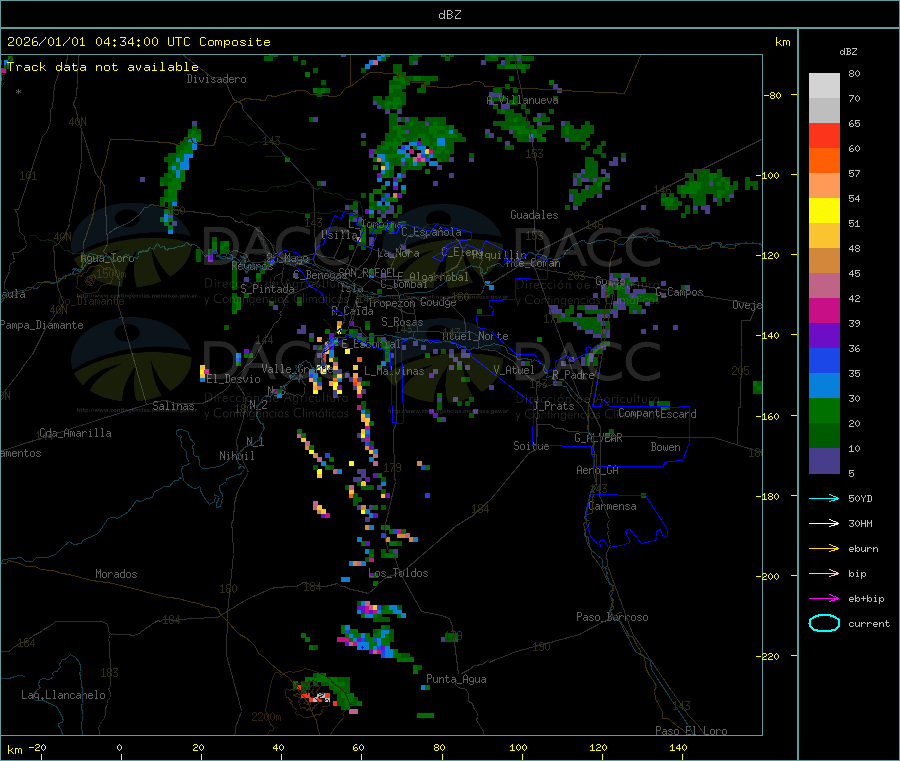Viewport: 900px width, 761px height.
Task: Click the Aero_GA map label
Action: click(598, 470)
